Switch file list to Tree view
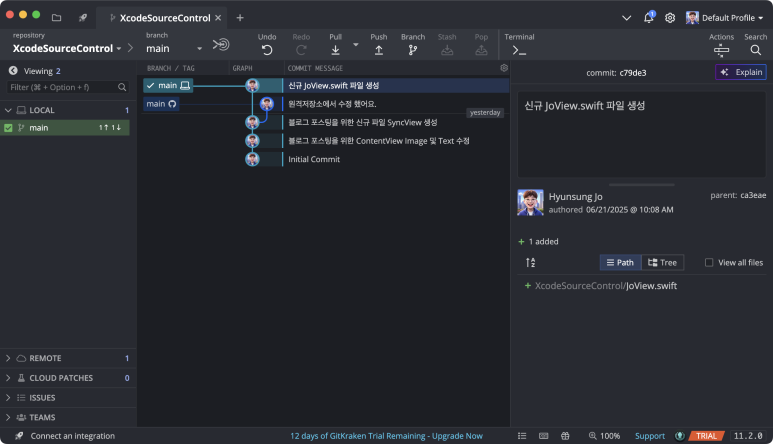 click(x=662, y=263)
